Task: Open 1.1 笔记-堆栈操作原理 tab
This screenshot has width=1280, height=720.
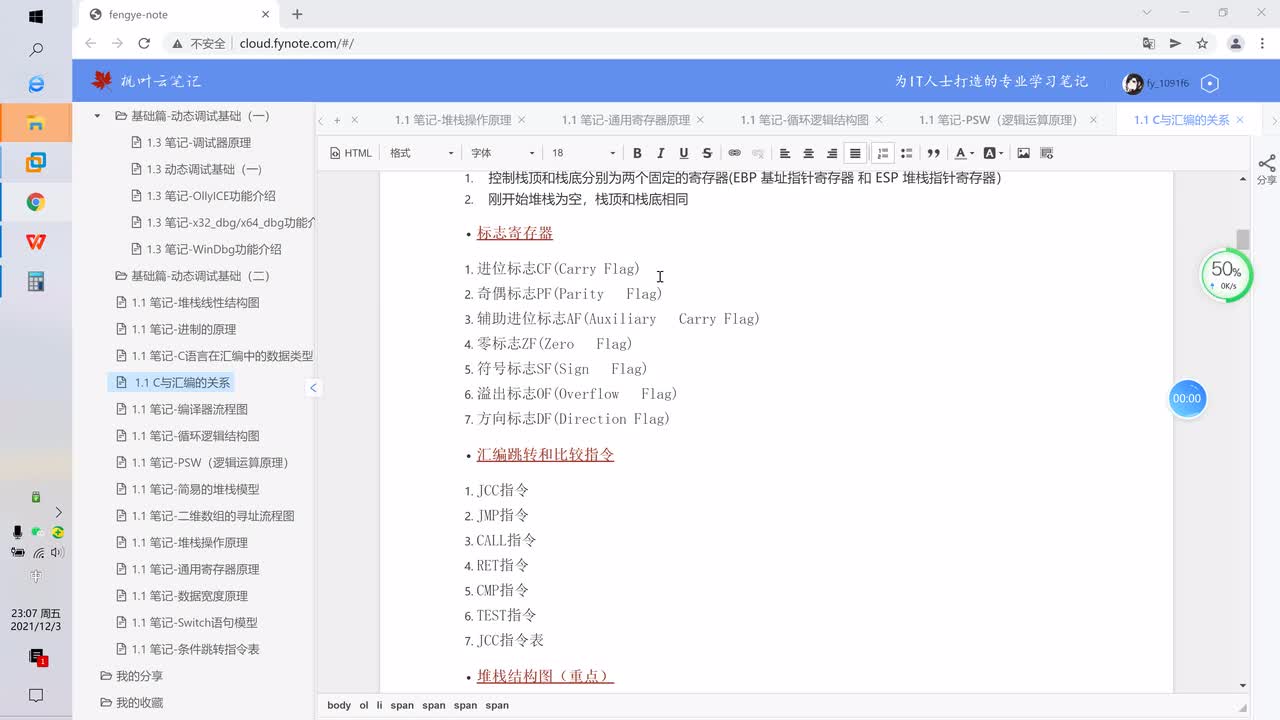Action: click(x=453, y=120)
